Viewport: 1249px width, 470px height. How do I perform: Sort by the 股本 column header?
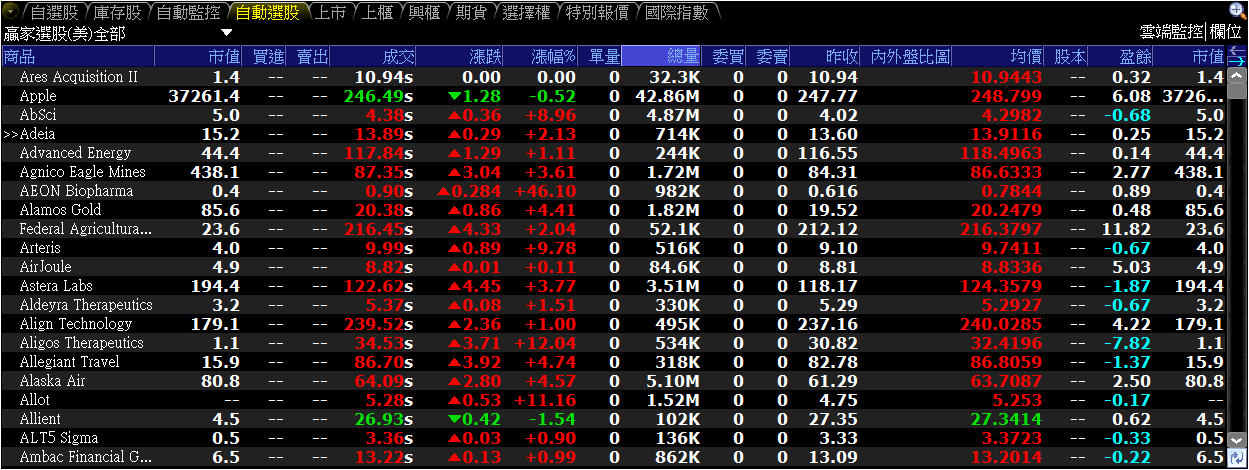pos(1067,56)
